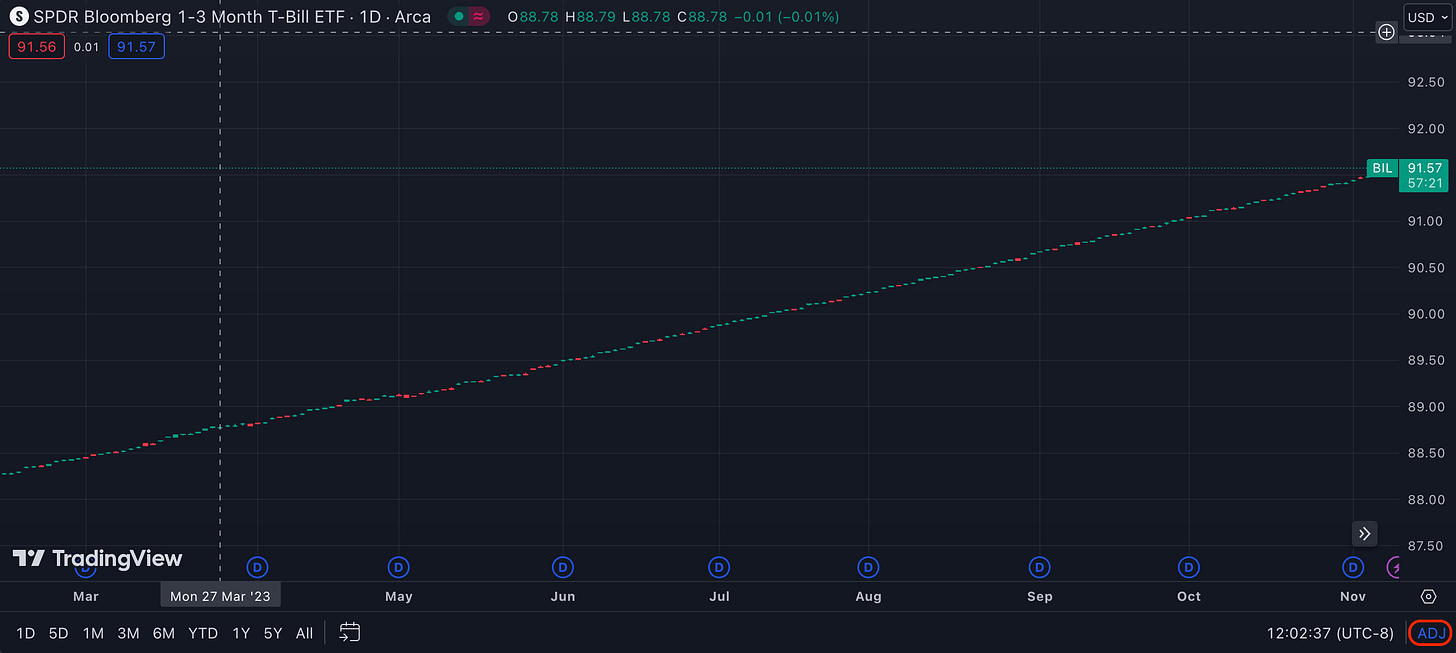Select the 1D time range

click(26, 633)
